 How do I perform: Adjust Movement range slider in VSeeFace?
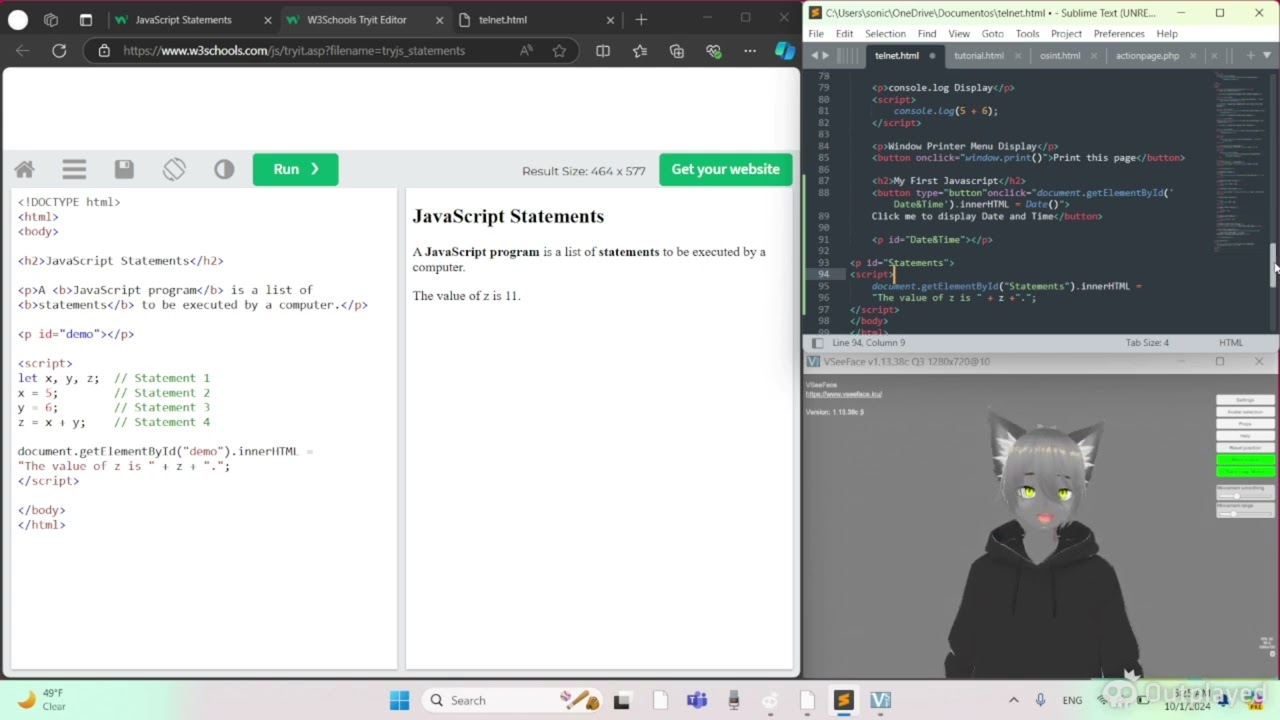pos(1245,513)
